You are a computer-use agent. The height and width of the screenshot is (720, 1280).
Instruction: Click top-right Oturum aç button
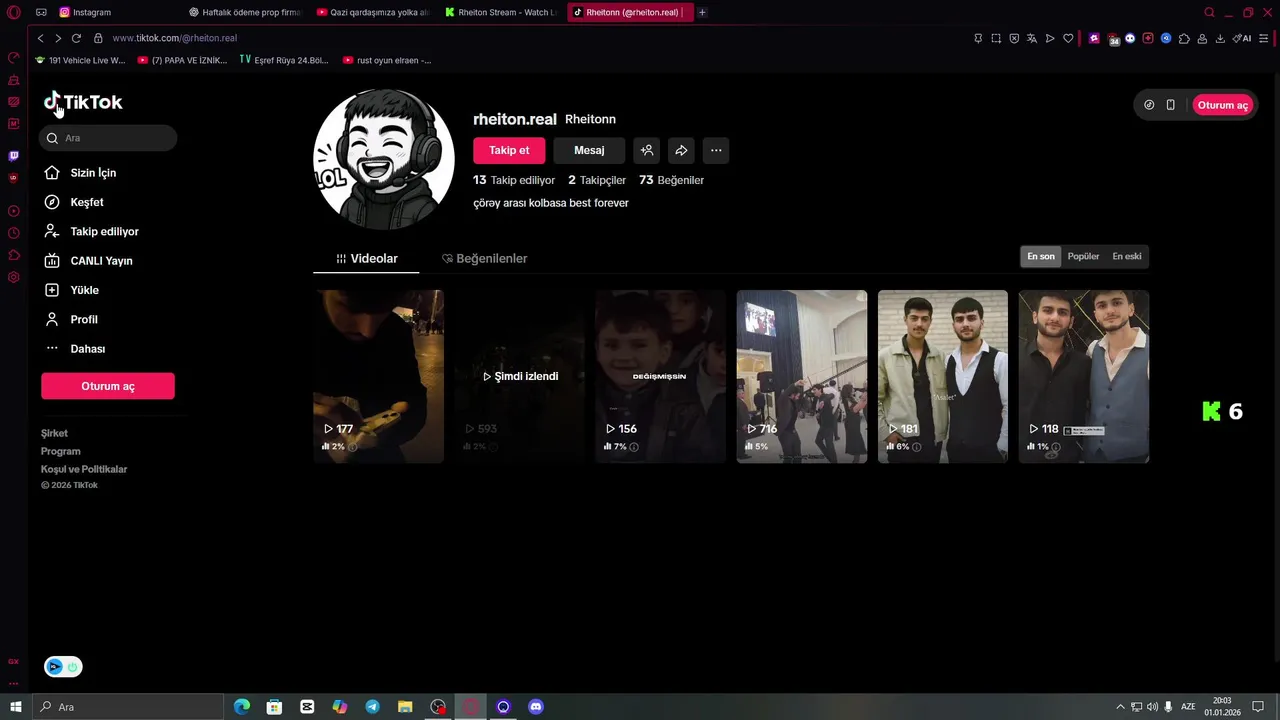(1222, 105)
